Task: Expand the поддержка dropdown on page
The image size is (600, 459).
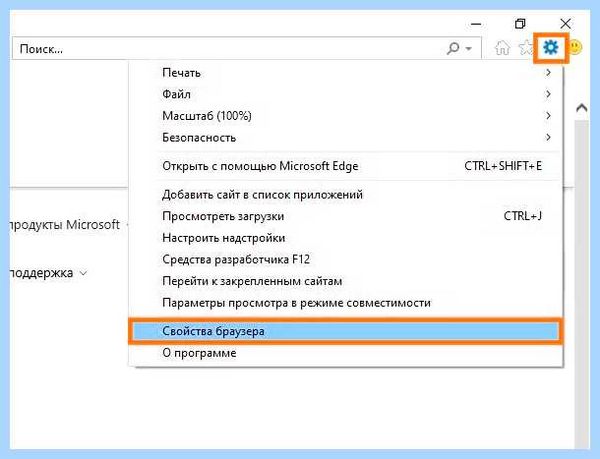Action: (49, 273)
